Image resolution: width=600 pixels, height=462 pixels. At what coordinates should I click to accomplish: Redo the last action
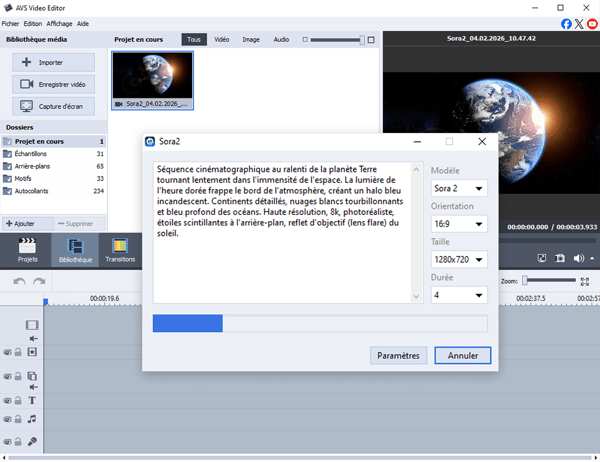[x=39, y=282]
